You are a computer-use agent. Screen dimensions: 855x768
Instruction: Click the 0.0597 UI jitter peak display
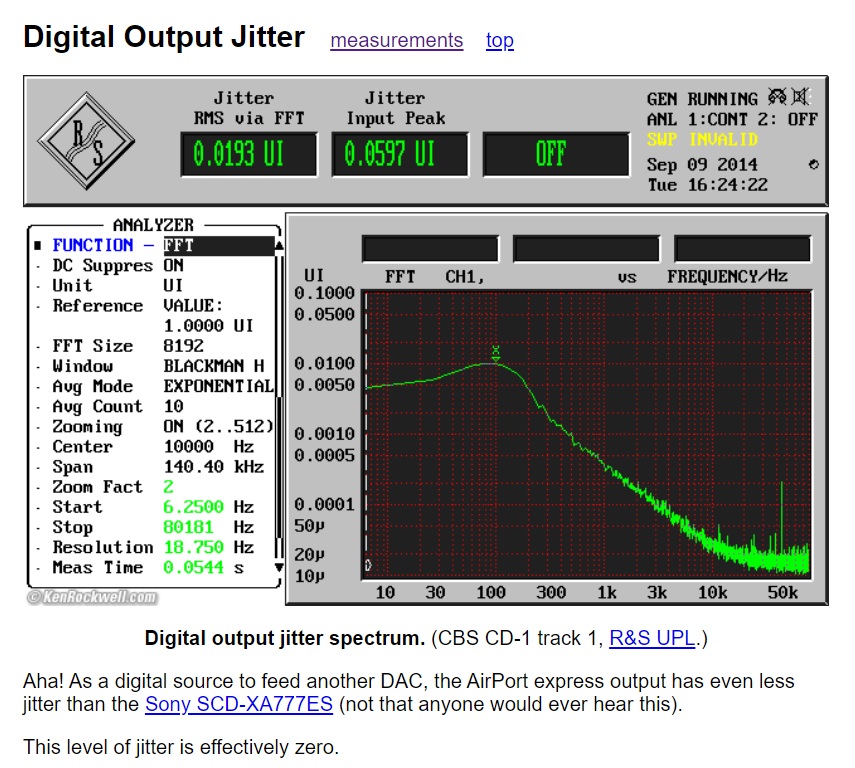coord(400,154)
